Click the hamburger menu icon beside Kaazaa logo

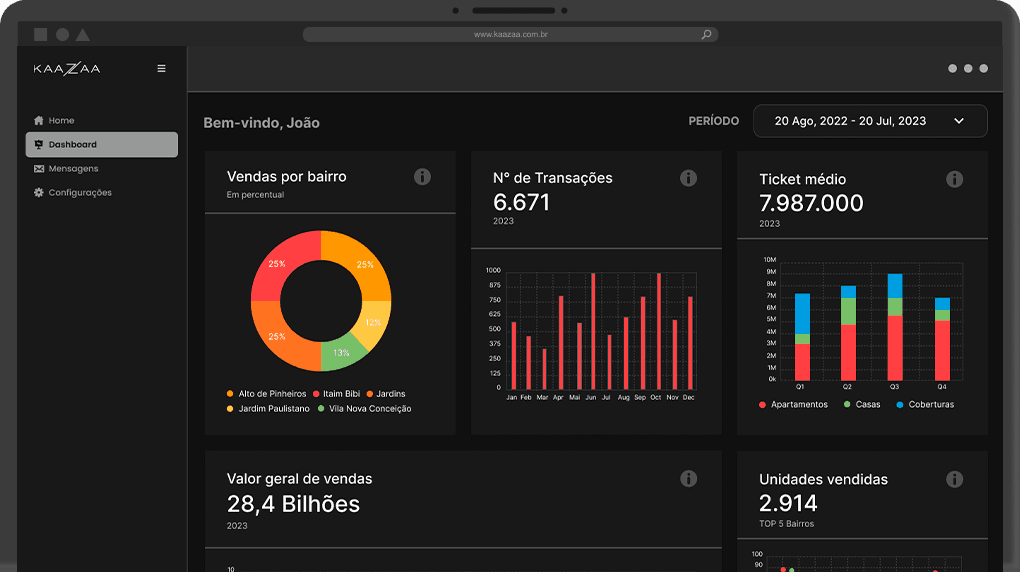point(161,68)
